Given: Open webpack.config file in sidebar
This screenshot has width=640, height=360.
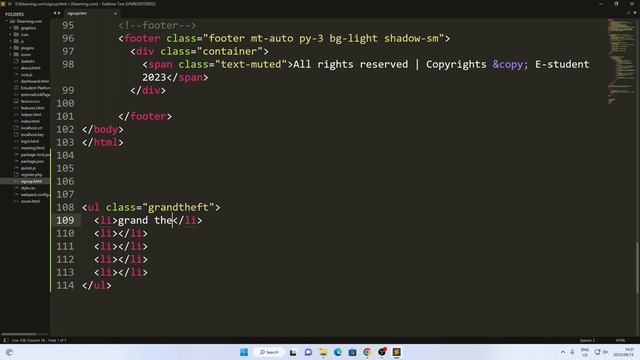Looking at the screenshot, I should (35, 195).
